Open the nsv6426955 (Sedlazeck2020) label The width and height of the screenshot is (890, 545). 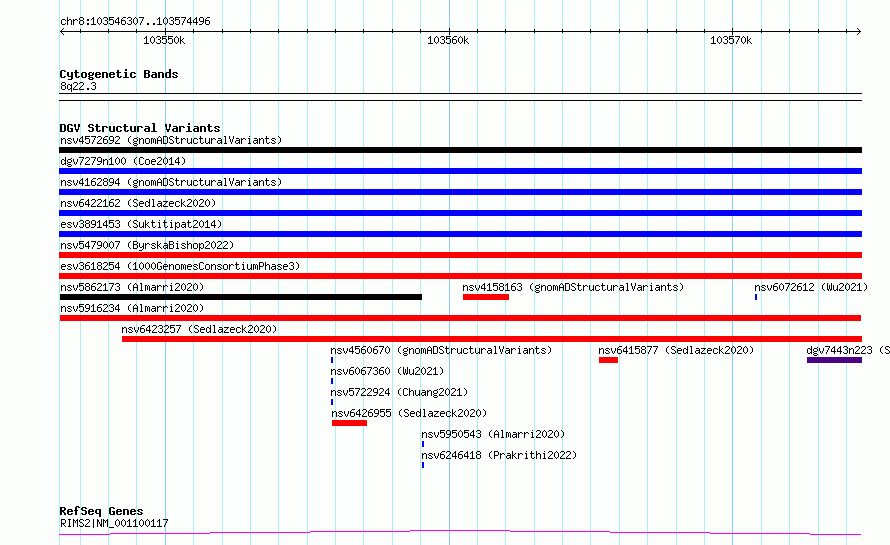[x=409, y=413]
